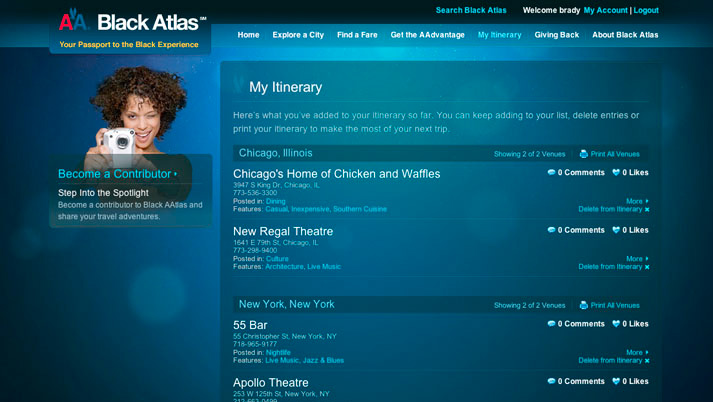The image size is (713, 402).
Task: Open the Home menu item
Action: point(248,35)
